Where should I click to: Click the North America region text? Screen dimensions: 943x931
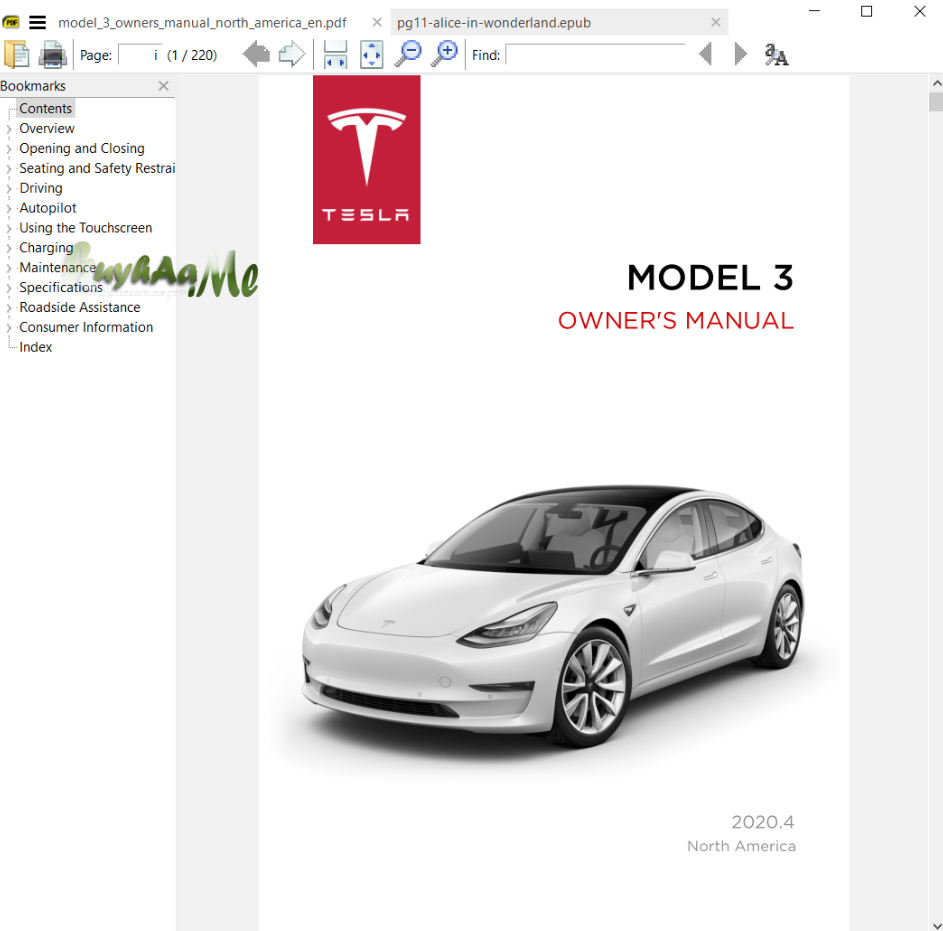[x=741, y=846]
